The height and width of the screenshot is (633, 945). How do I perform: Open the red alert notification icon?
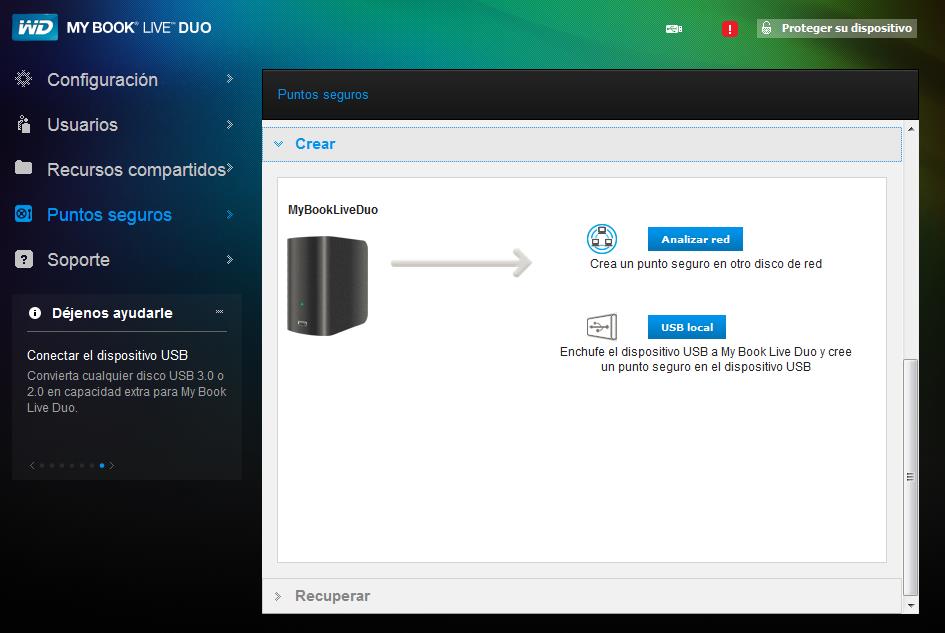[729, 29]
